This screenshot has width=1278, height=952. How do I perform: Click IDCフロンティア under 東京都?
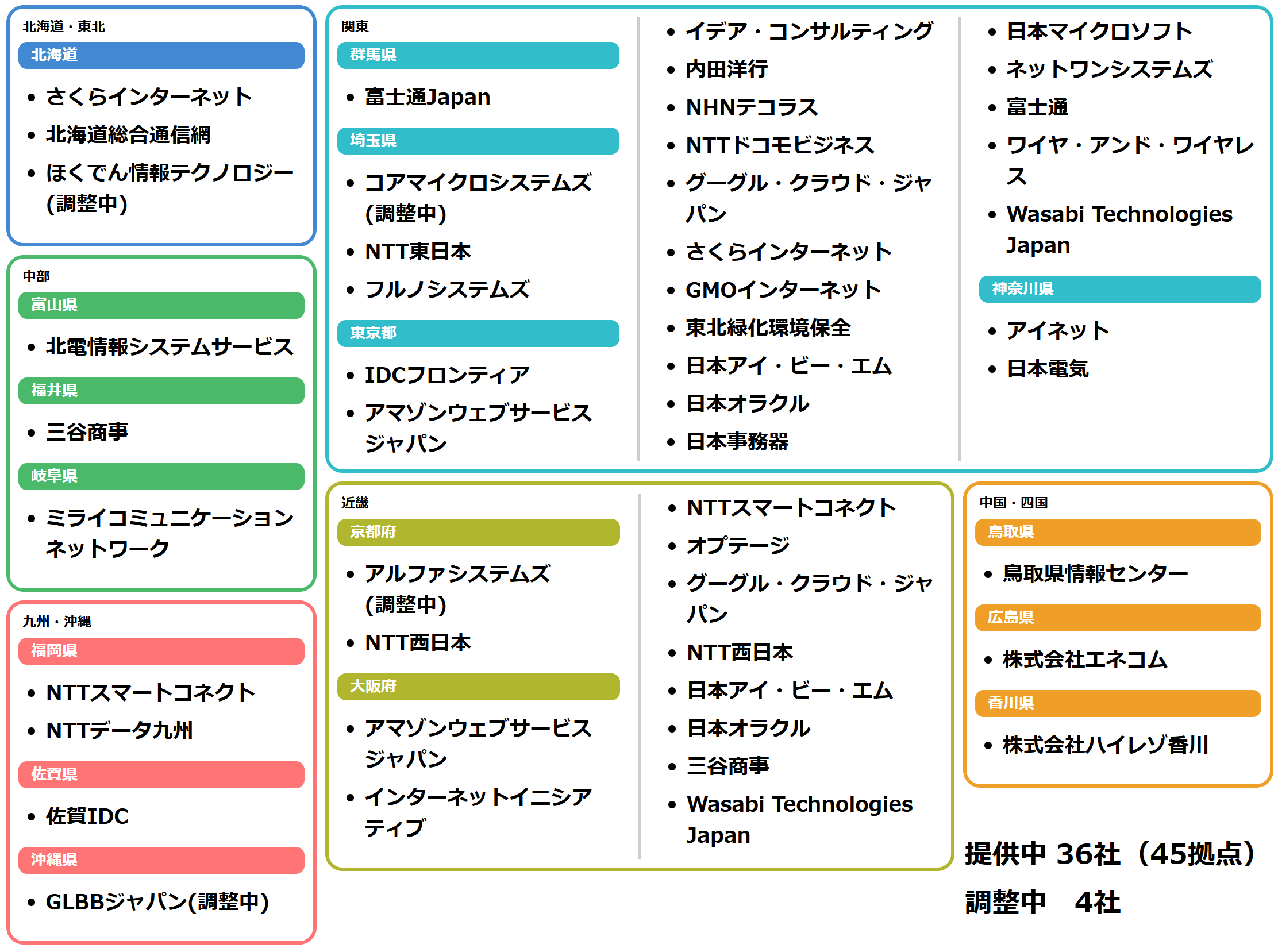pyautogui.click(x=446, y=375)
